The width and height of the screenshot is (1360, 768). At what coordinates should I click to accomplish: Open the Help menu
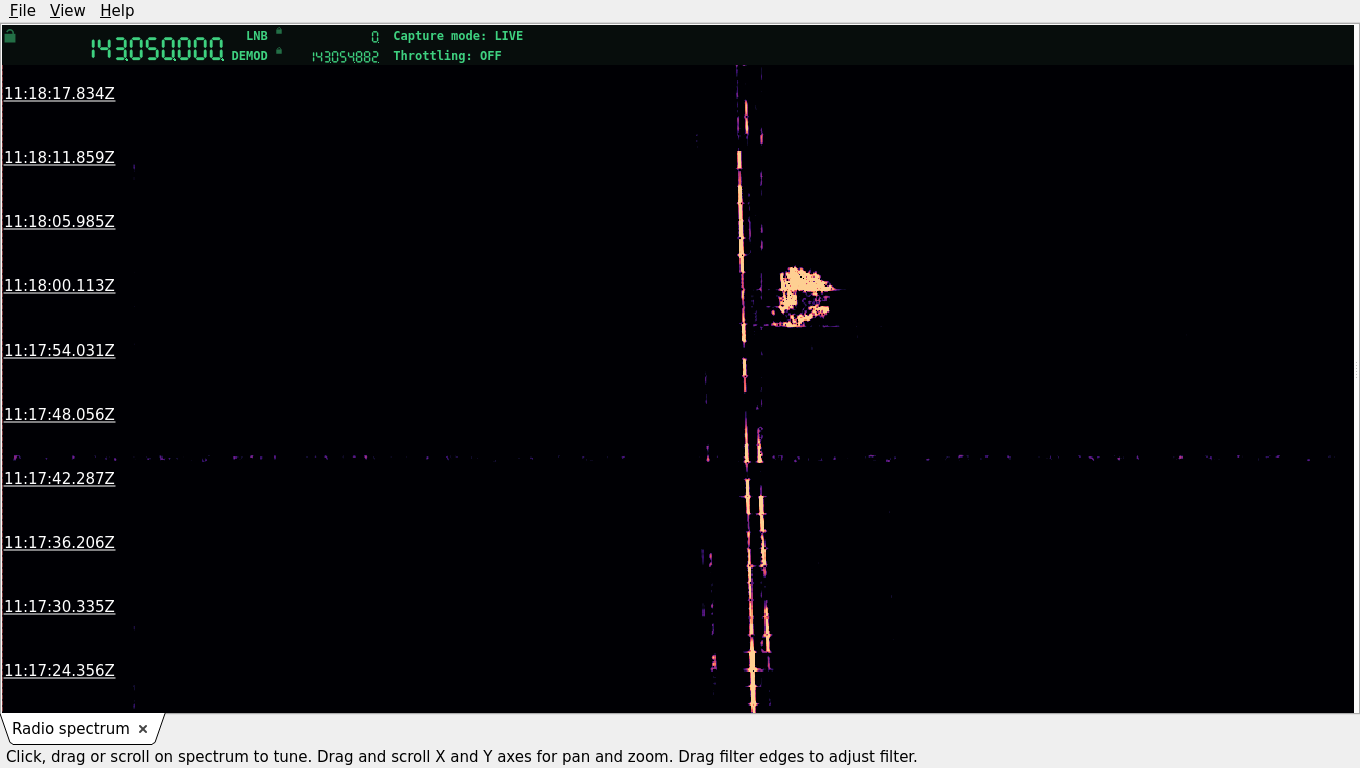pyautogui.click(x=117, y=11)
